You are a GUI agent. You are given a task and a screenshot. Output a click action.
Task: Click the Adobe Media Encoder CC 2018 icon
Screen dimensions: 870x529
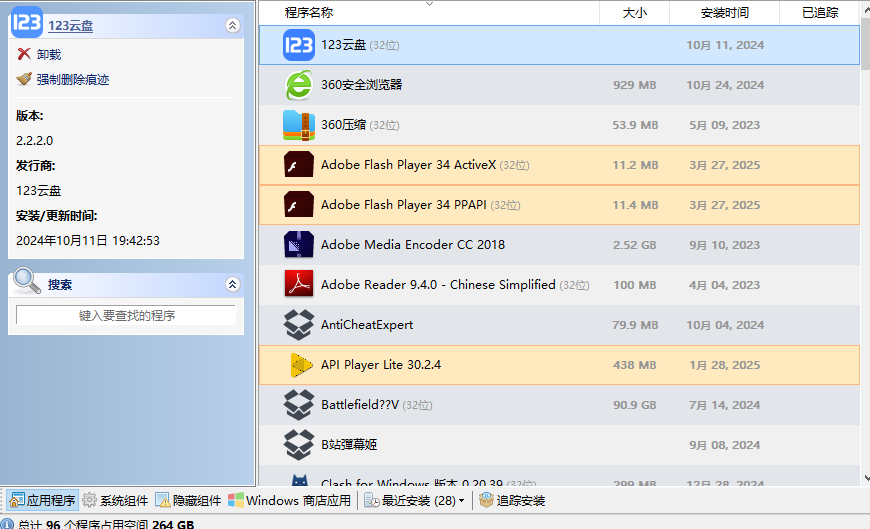(299, 245)
